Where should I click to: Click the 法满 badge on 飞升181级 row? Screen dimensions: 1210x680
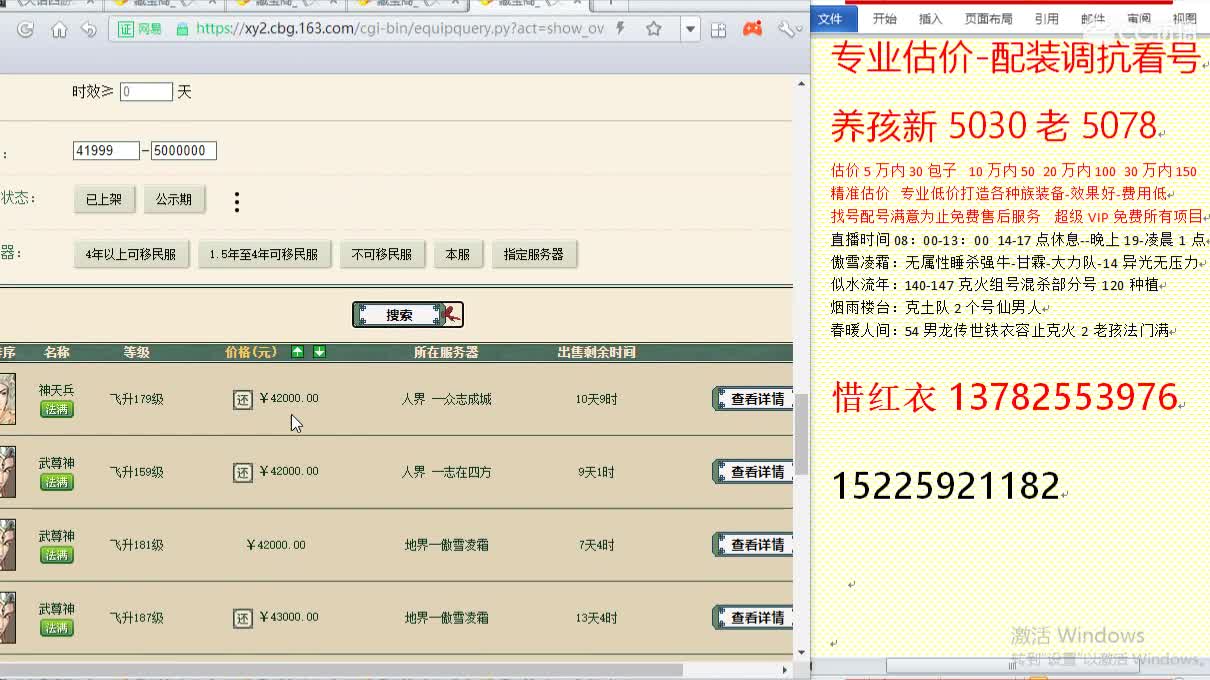57,555
